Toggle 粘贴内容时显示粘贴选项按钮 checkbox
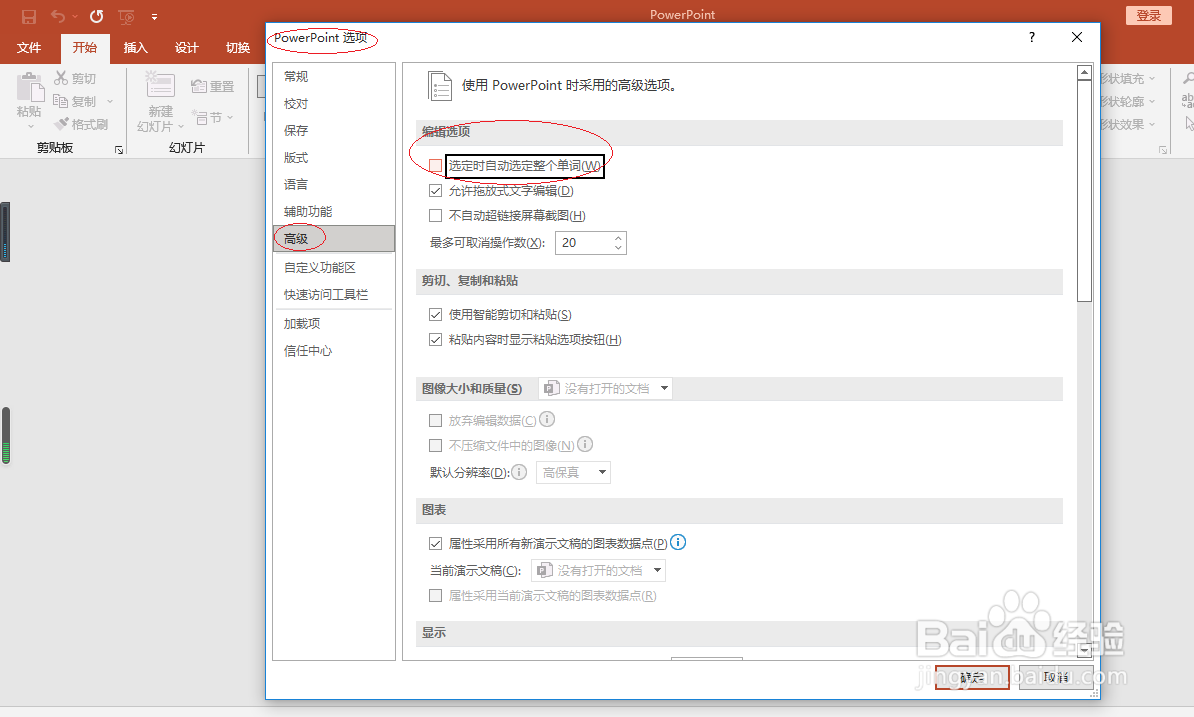Image resolution: width=1194 pixels, height=717 pixels. [436, 339]
